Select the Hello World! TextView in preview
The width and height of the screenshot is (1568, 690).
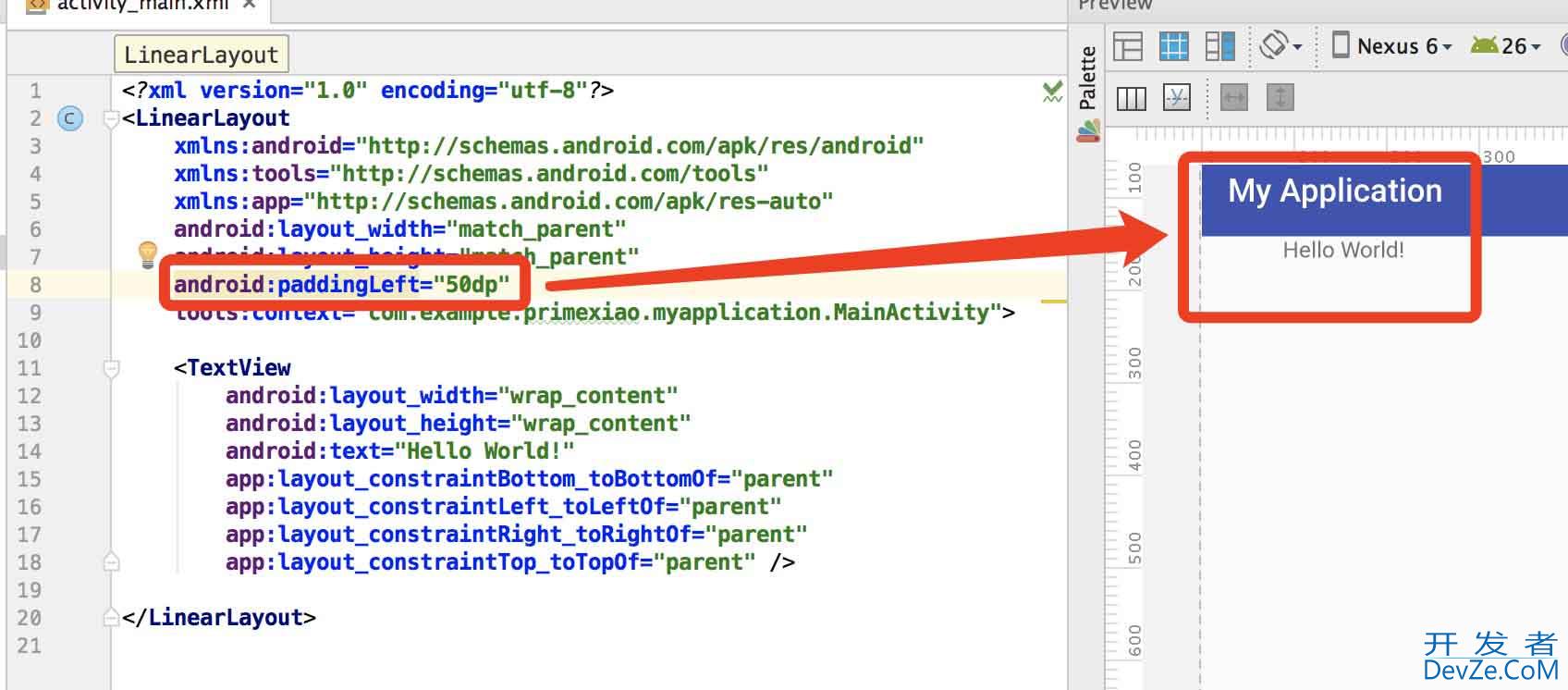[x=1343, y=250]
